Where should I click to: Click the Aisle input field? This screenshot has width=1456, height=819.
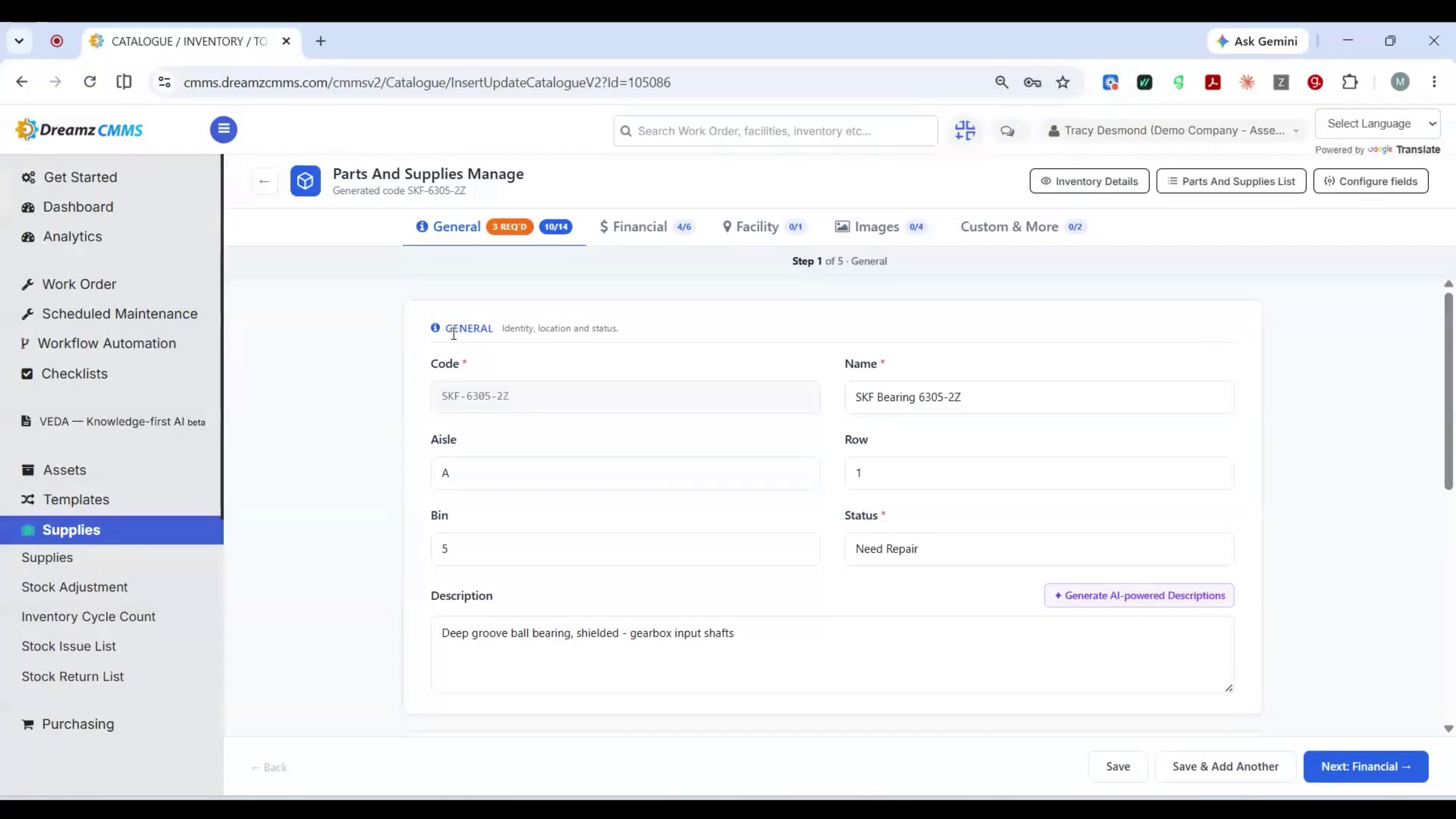tap(625, 473)
